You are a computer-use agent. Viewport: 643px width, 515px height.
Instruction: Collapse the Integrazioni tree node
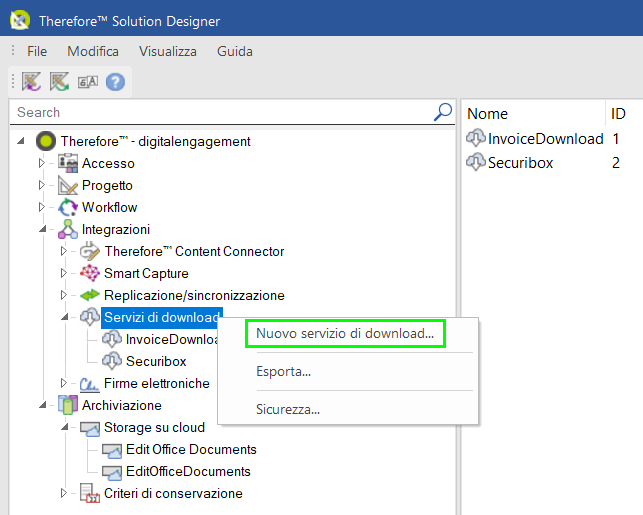coord(42,229)
